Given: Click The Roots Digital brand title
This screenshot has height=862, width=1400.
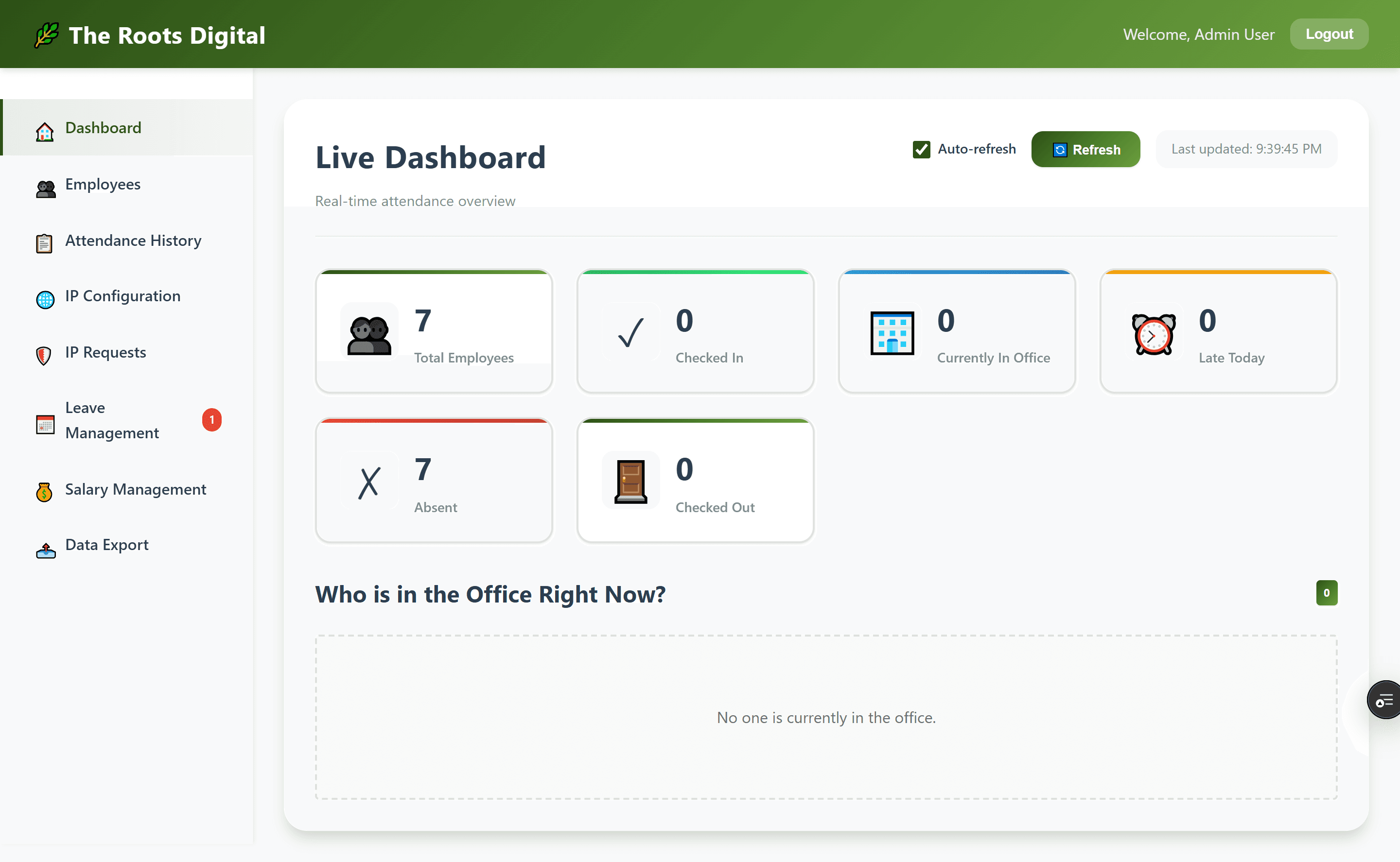Looking at the screenshot, I should point(167,35).
